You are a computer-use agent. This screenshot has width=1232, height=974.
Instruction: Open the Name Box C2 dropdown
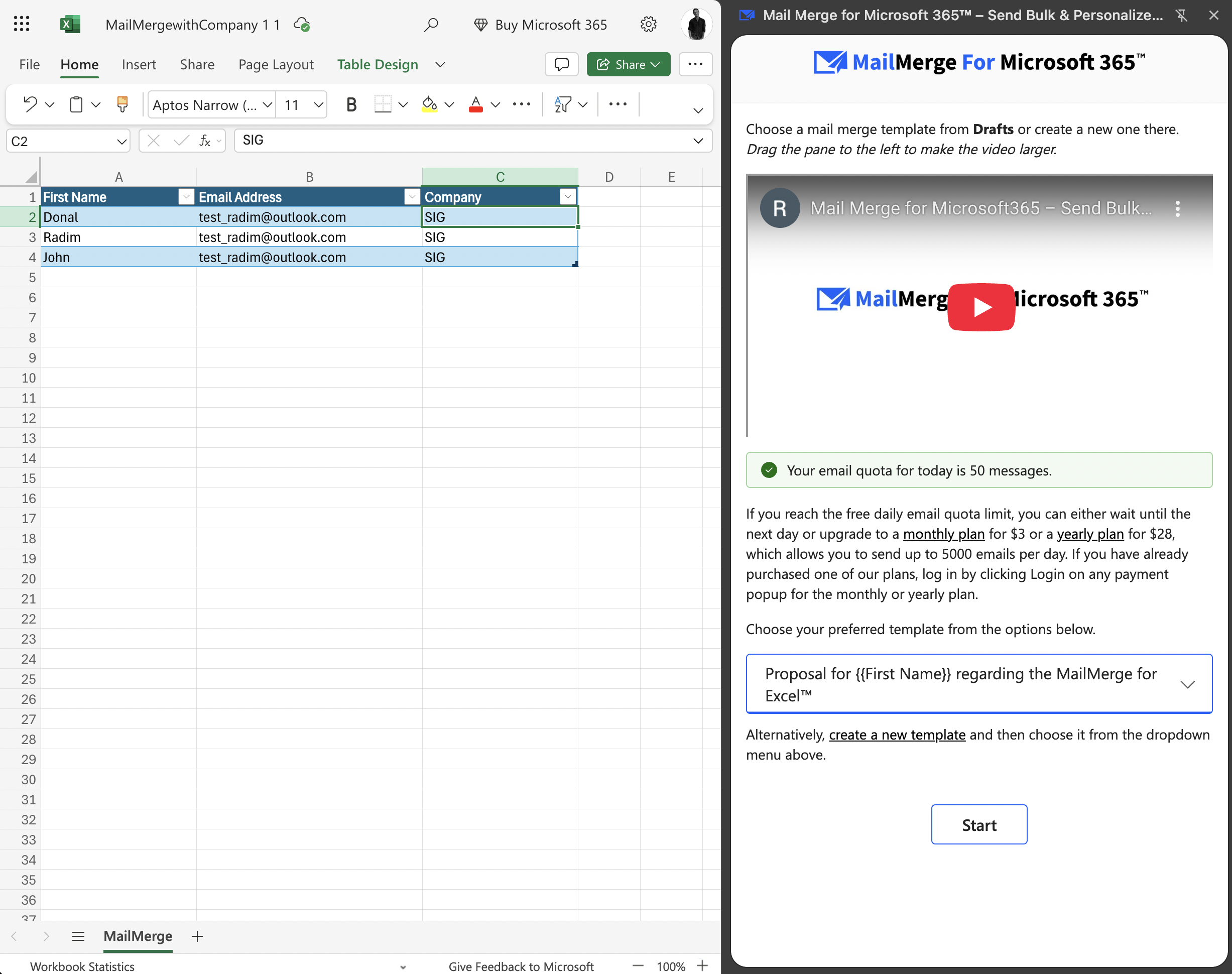[121, 141]
